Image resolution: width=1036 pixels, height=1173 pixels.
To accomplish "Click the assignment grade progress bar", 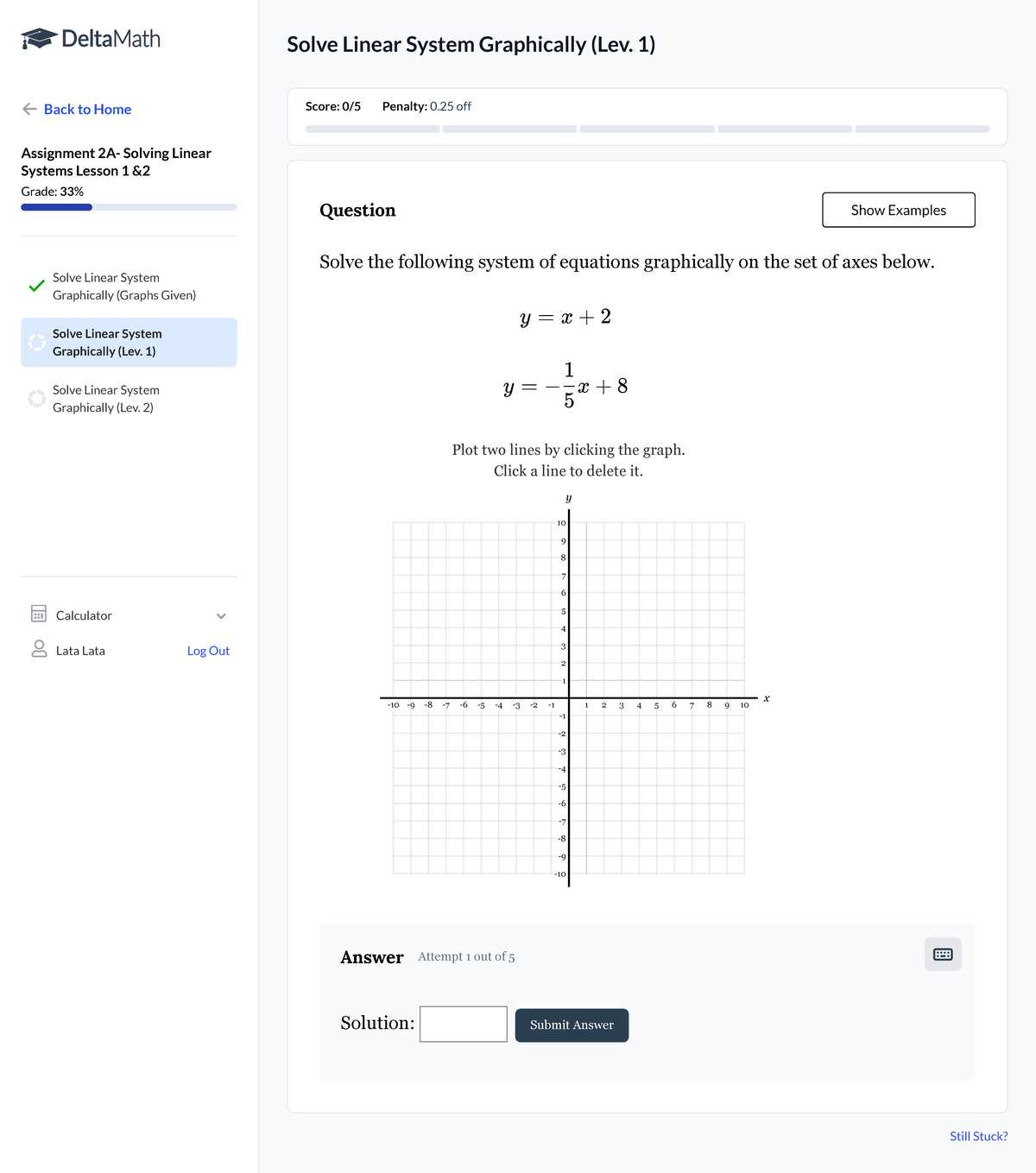I will (129, 207).
